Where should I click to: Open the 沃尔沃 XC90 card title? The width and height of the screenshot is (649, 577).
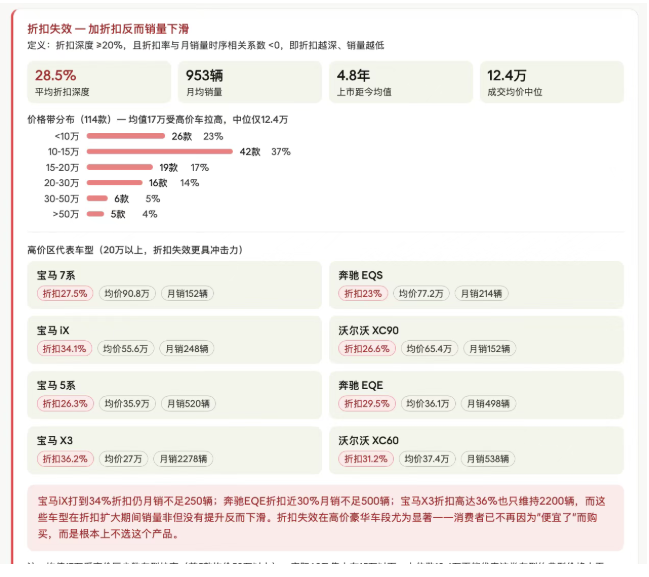(x=368, y=330)
